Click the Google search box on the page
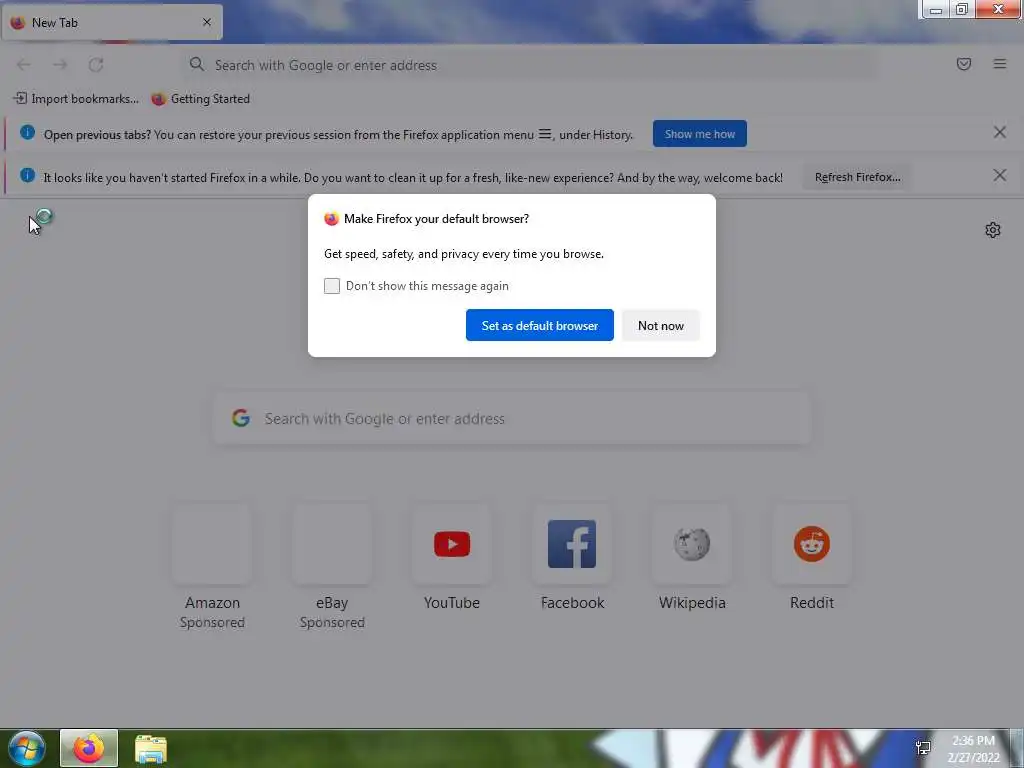This screenshot has width=1024, height=768. point(512,419)
